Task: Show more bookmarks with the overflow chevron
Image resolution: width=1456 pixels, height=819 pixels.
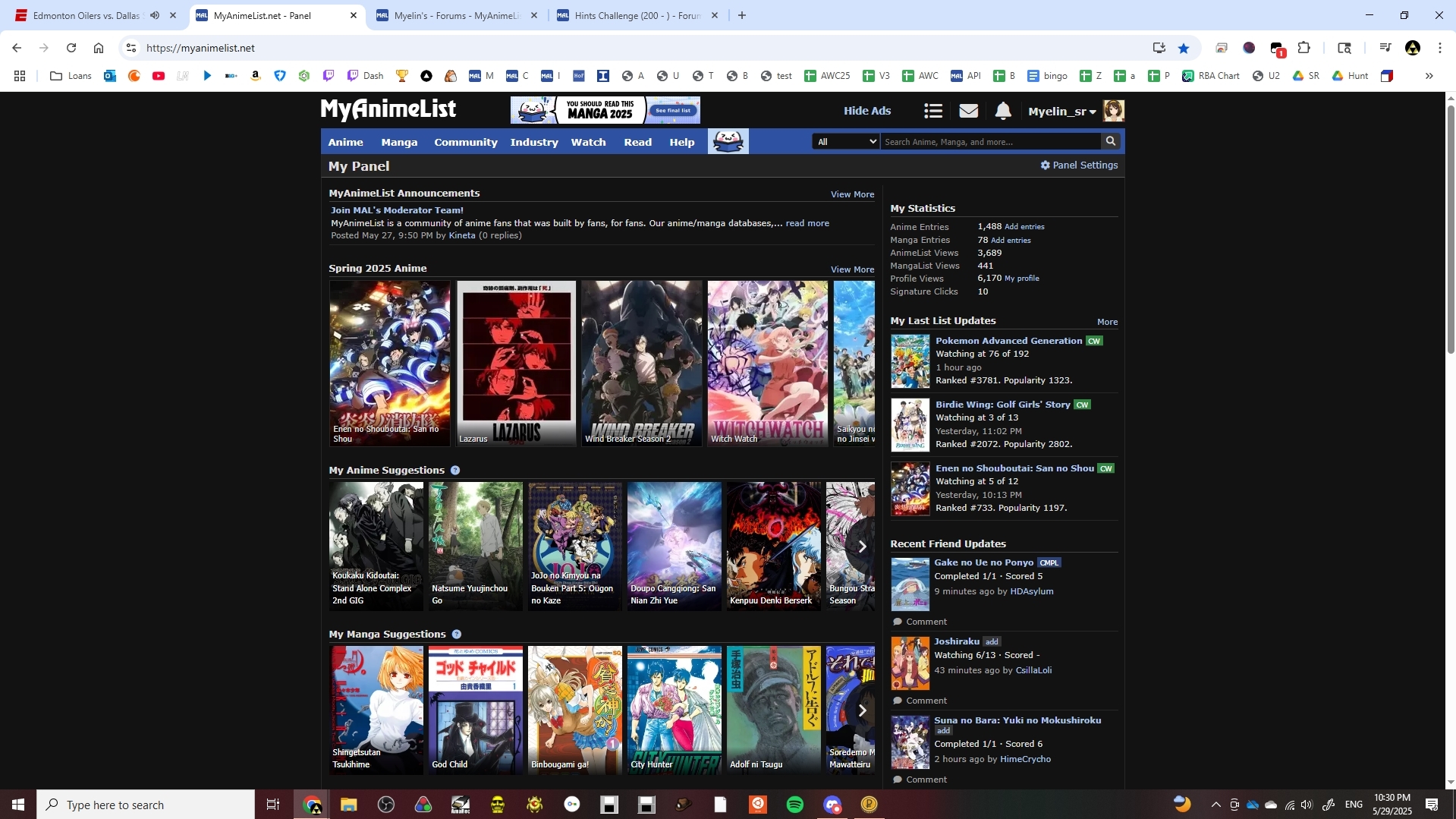Action: [1429, 76]
